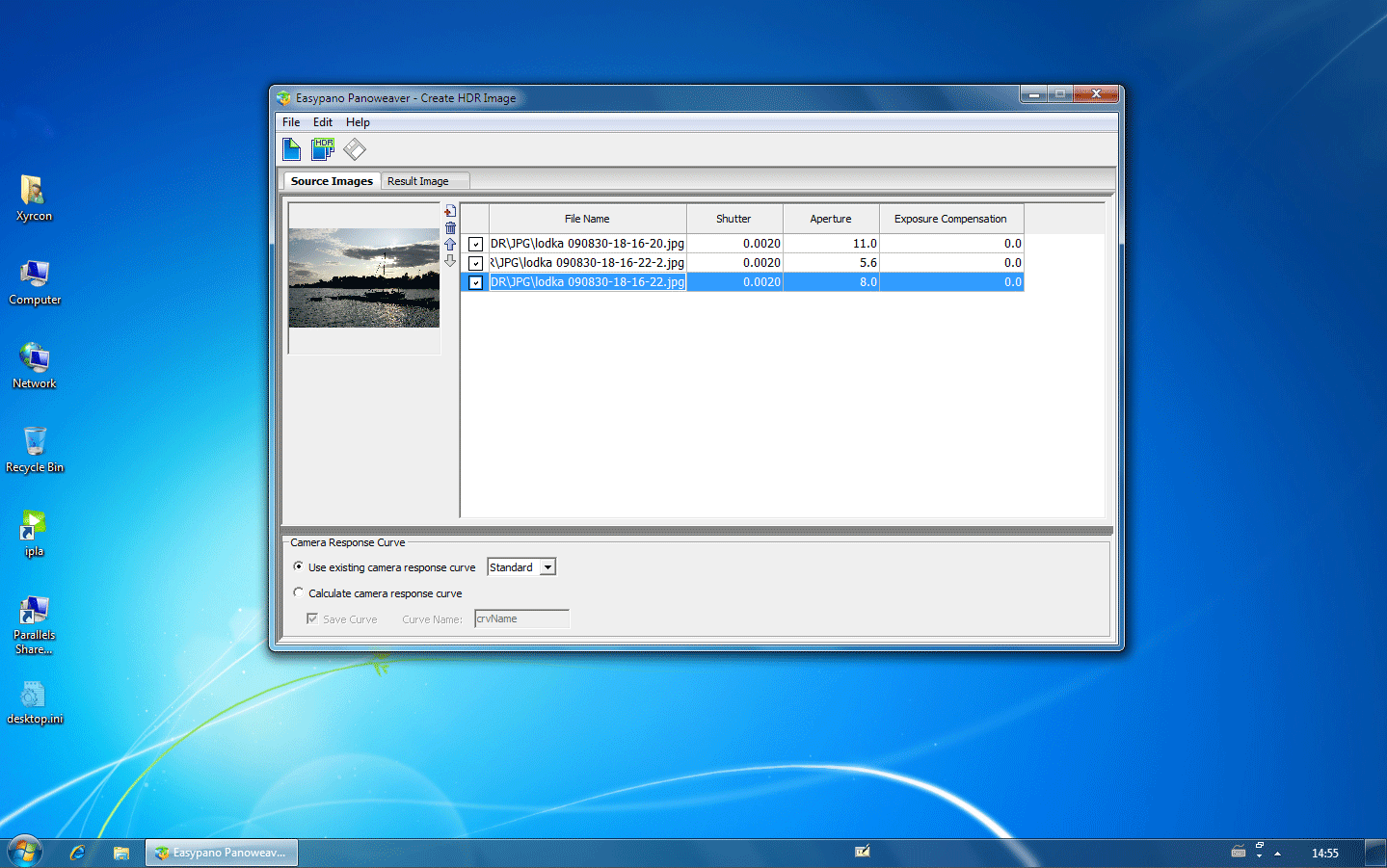The height and width of the screenshot is (868, 1387).
Task: Click the Curve Name input field
Action: 521,618
